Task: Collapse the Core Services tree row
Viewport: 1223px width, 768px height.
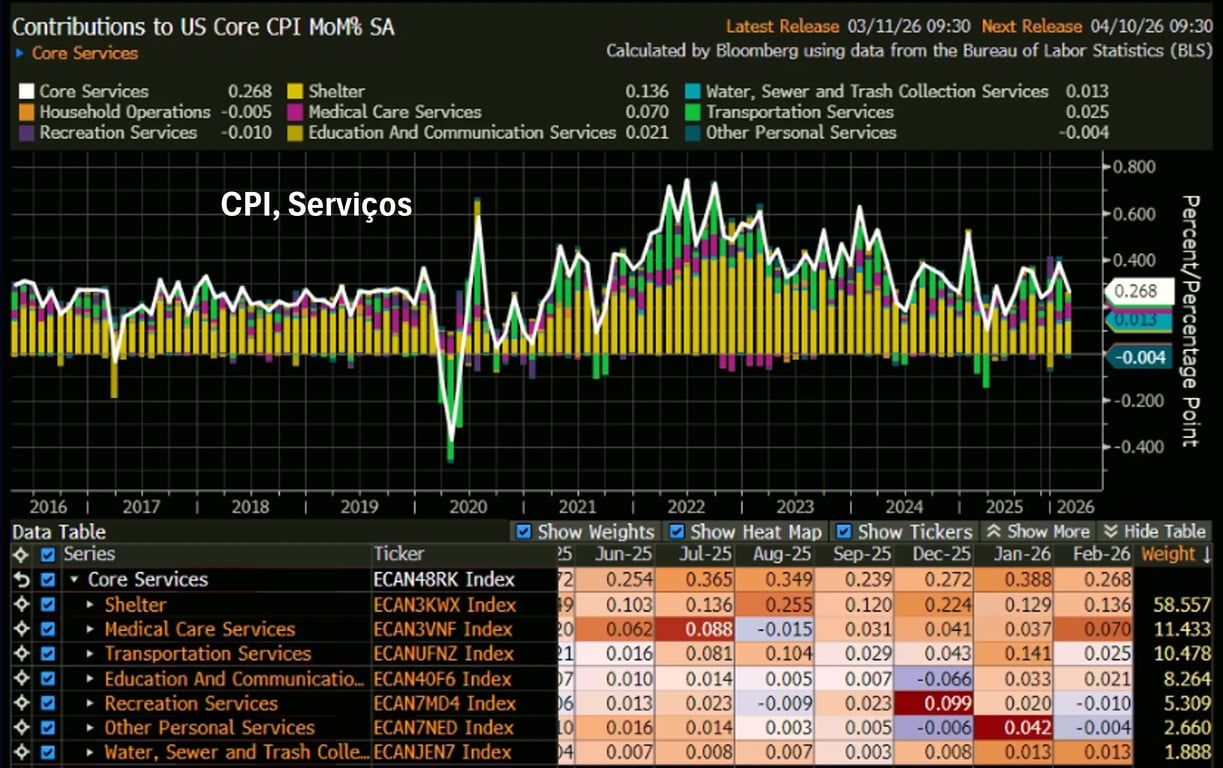Action: tap(74, 580)
